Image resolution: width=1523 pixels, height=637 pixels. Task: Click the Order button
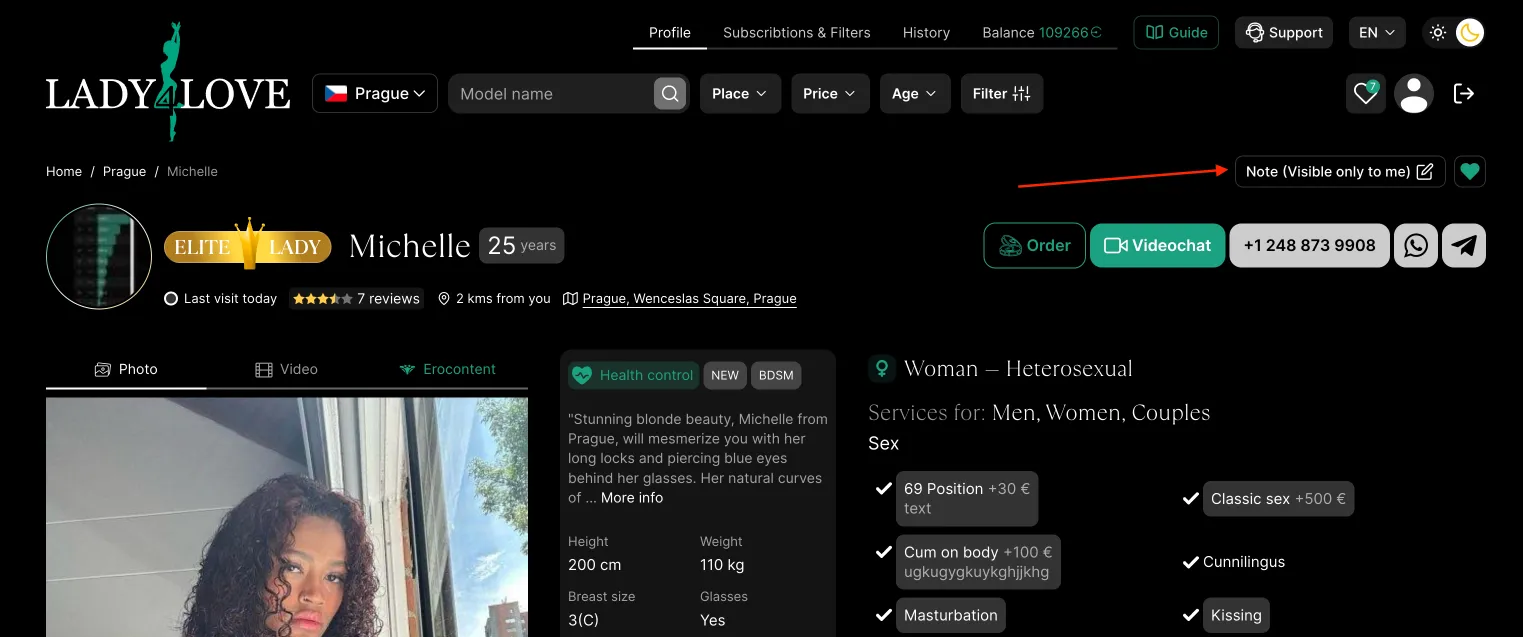(x=1035, y=245)
